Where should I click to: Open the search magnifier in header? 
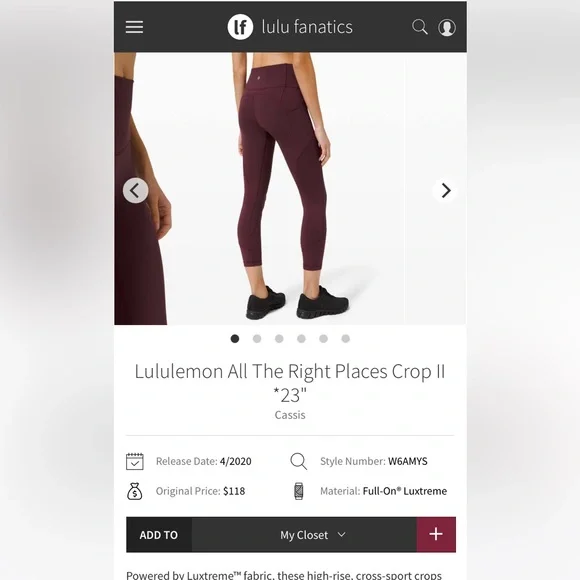[x=420, y=27]
